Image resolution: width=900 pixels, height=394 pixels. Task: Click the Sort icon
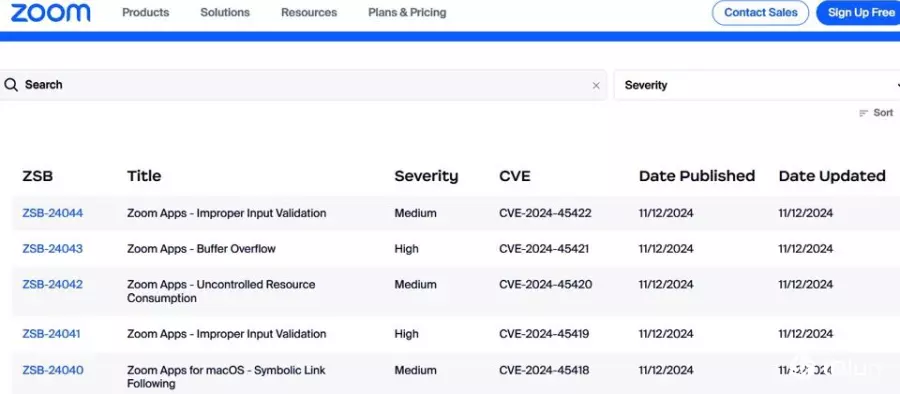[863, 113]
